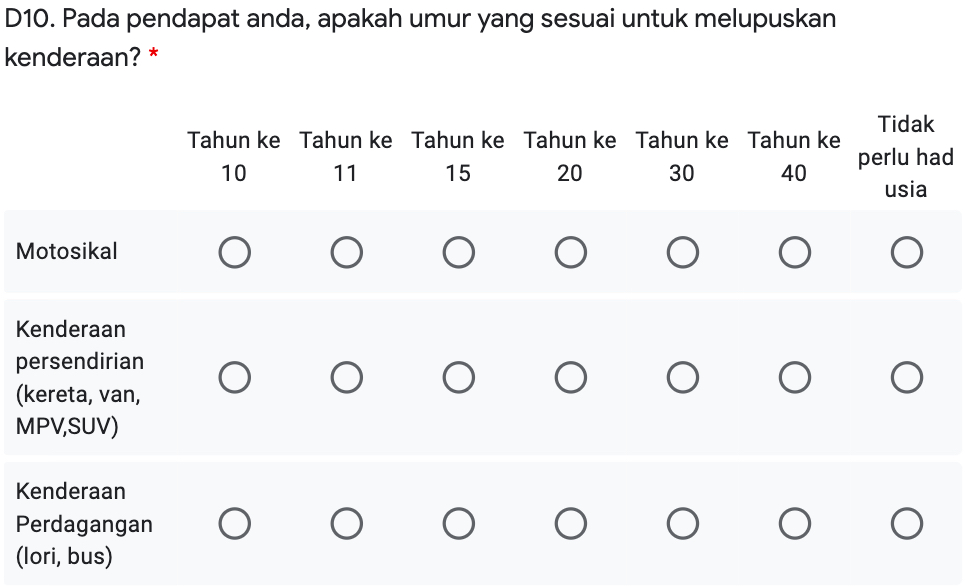
Task: Pick Tahun ke 20 for Motosikal
Action: pyautogui.click(x=570, y=253)
